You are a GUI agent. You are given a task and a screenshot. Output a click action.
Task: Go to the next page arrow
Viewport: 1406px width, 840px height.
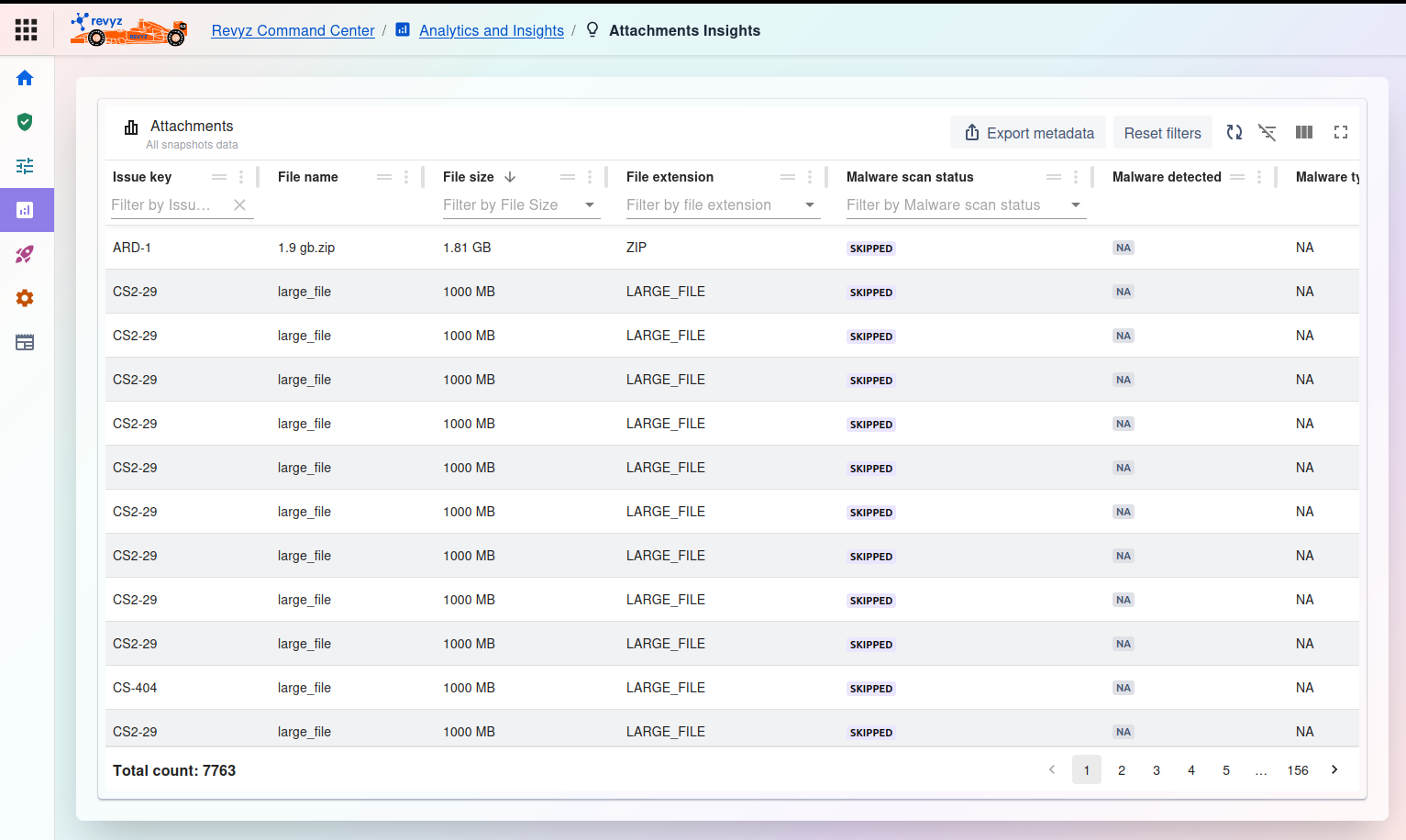pos(1334,770)
